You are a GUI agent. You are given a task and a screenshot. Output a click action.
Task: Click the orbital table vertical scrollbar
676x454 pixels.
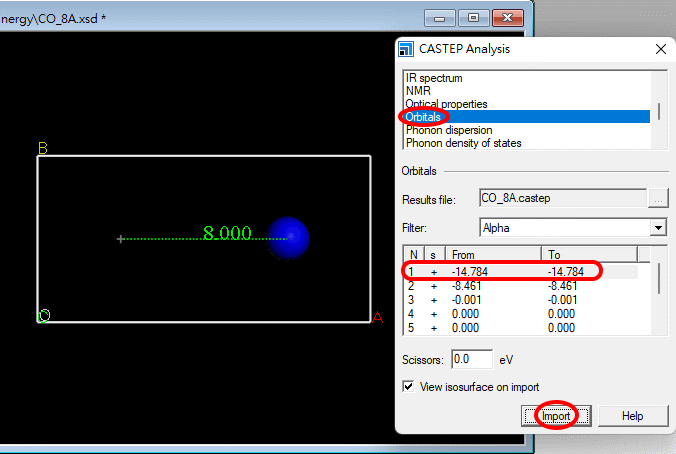click(x=658, y=280)
